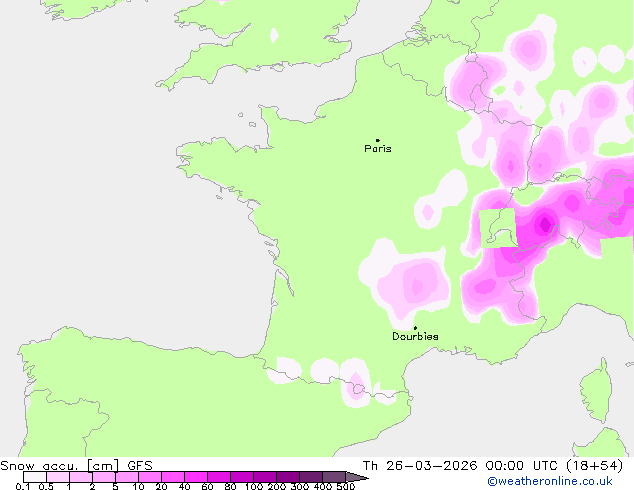Pick the 20–40 cm legend swatch
The width and height of the screenshot is (634, 490).
173,477
